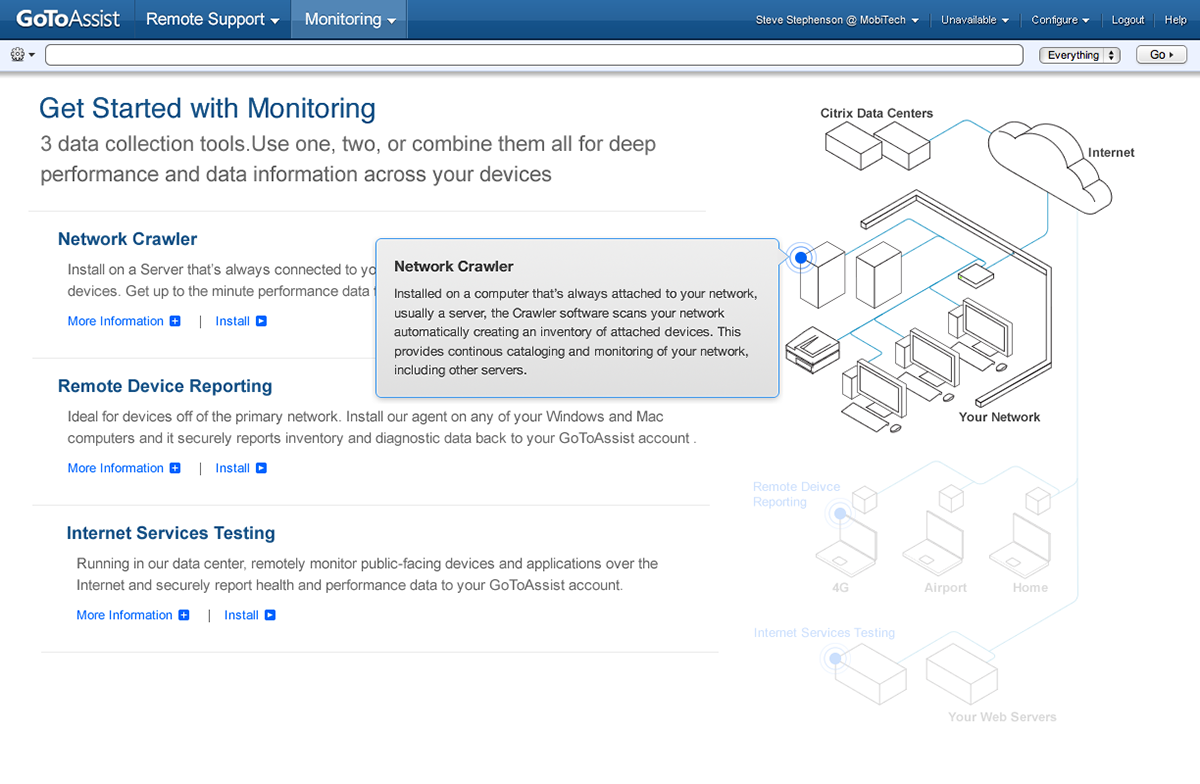This screenshot has width=1200, height=784.
Task: Open More Information for Remote Device Reporting
Action: (115, 468)
